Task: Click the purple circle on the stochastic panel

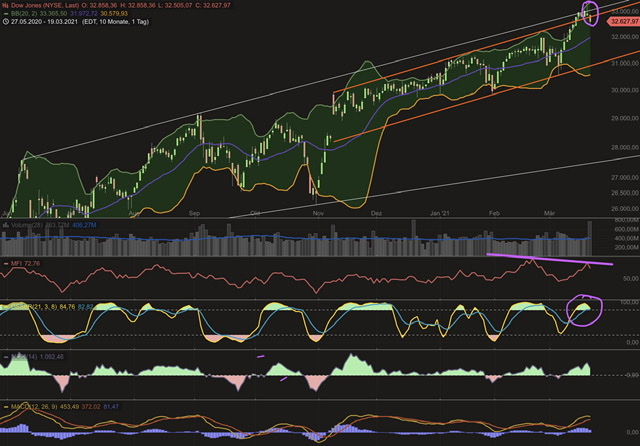Action: click(584, 310)
